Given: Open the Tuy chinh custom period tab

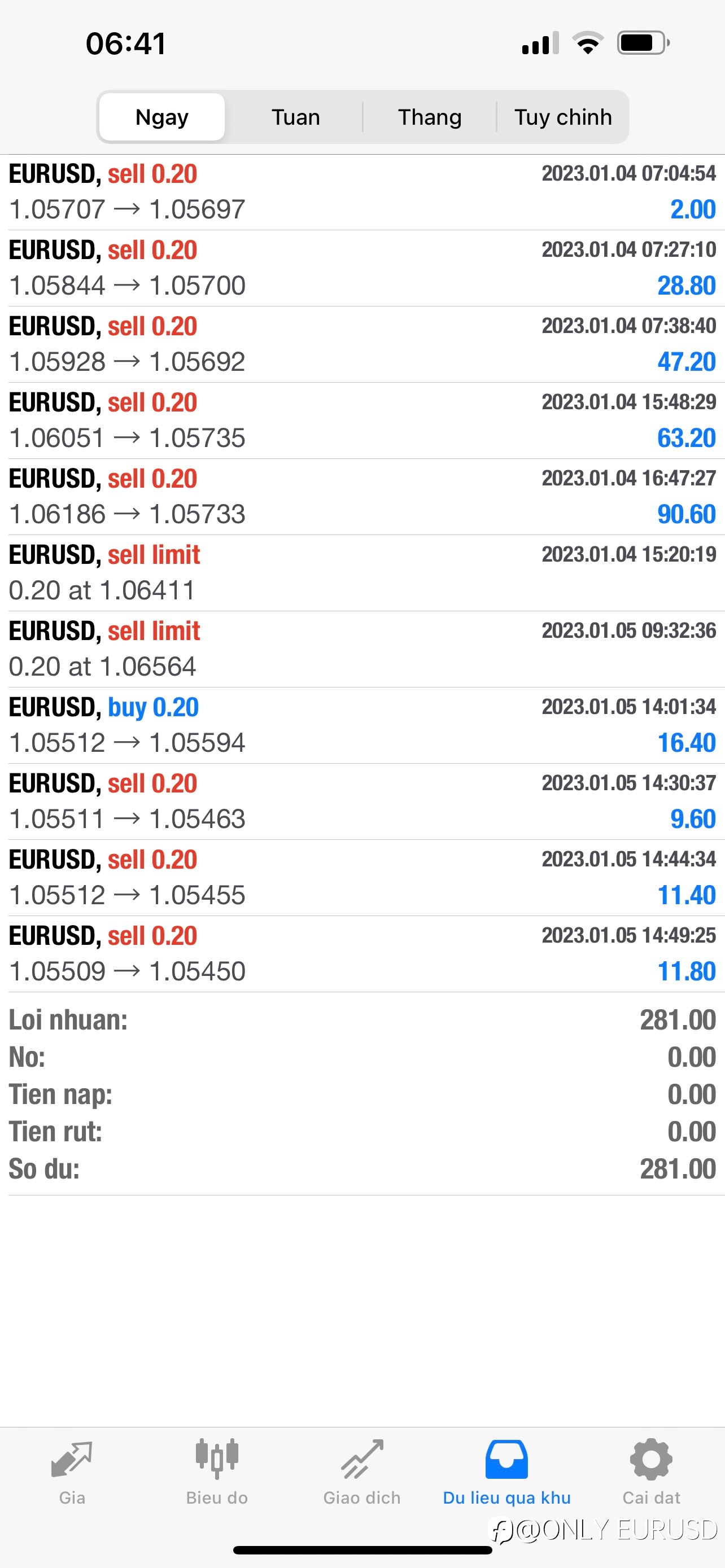Looking at the screenshot, I should click(x=563, y=117).
